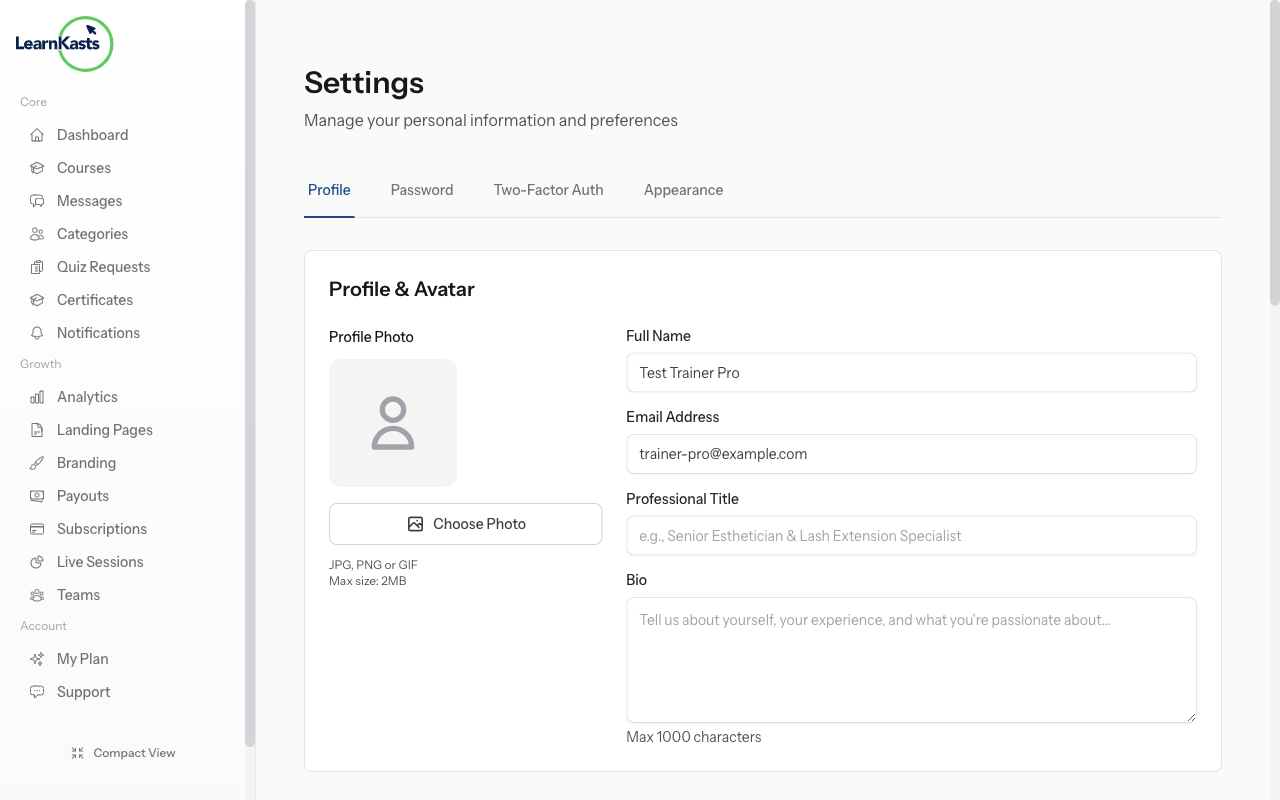Enable Compact View
Viewport: 1280px width, 800px height.
123,752
